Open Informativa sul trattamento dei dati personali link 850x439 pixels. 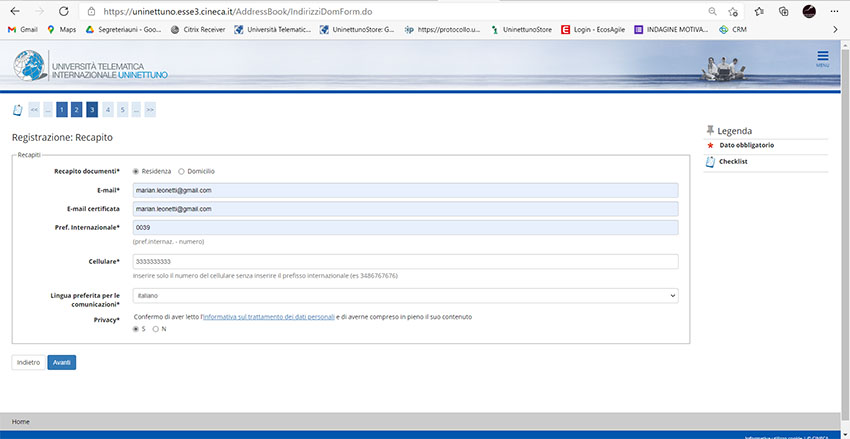pyautogui.click(x=267, y=317)
